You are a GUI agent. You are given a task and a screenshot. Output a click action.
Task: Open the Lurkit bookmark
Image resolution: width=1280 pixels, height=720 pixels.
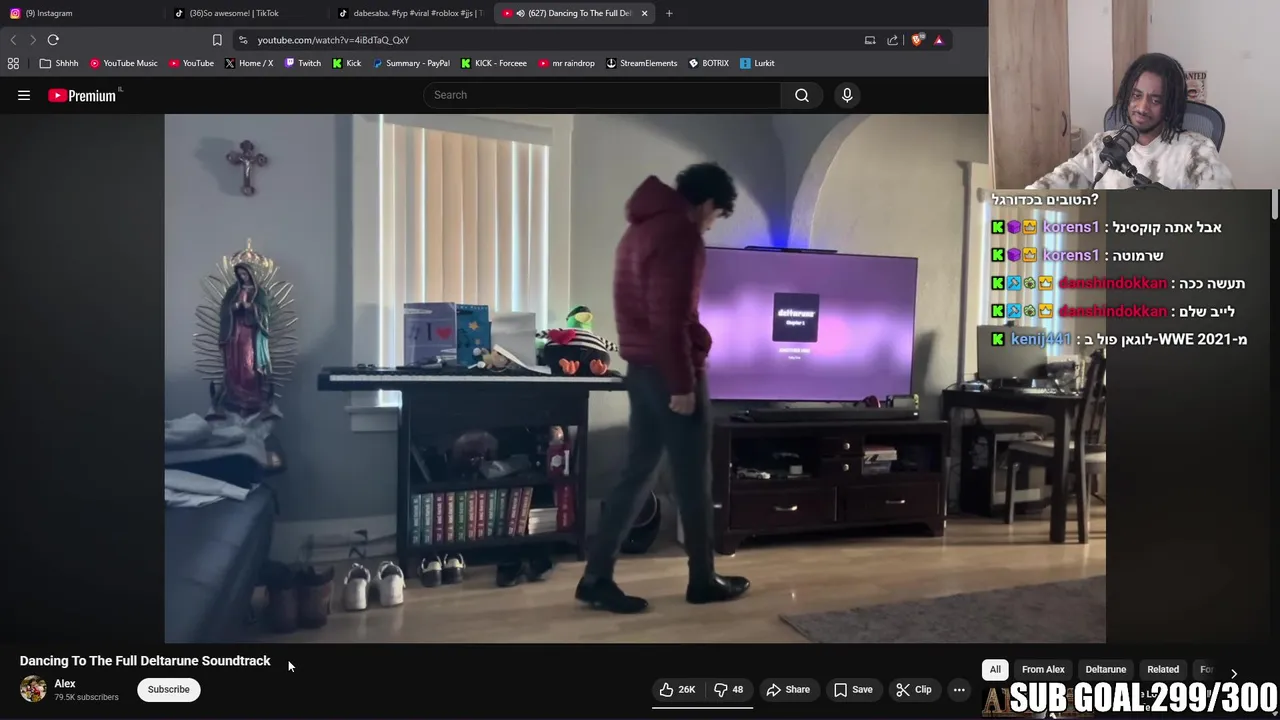tap(758, 63)
